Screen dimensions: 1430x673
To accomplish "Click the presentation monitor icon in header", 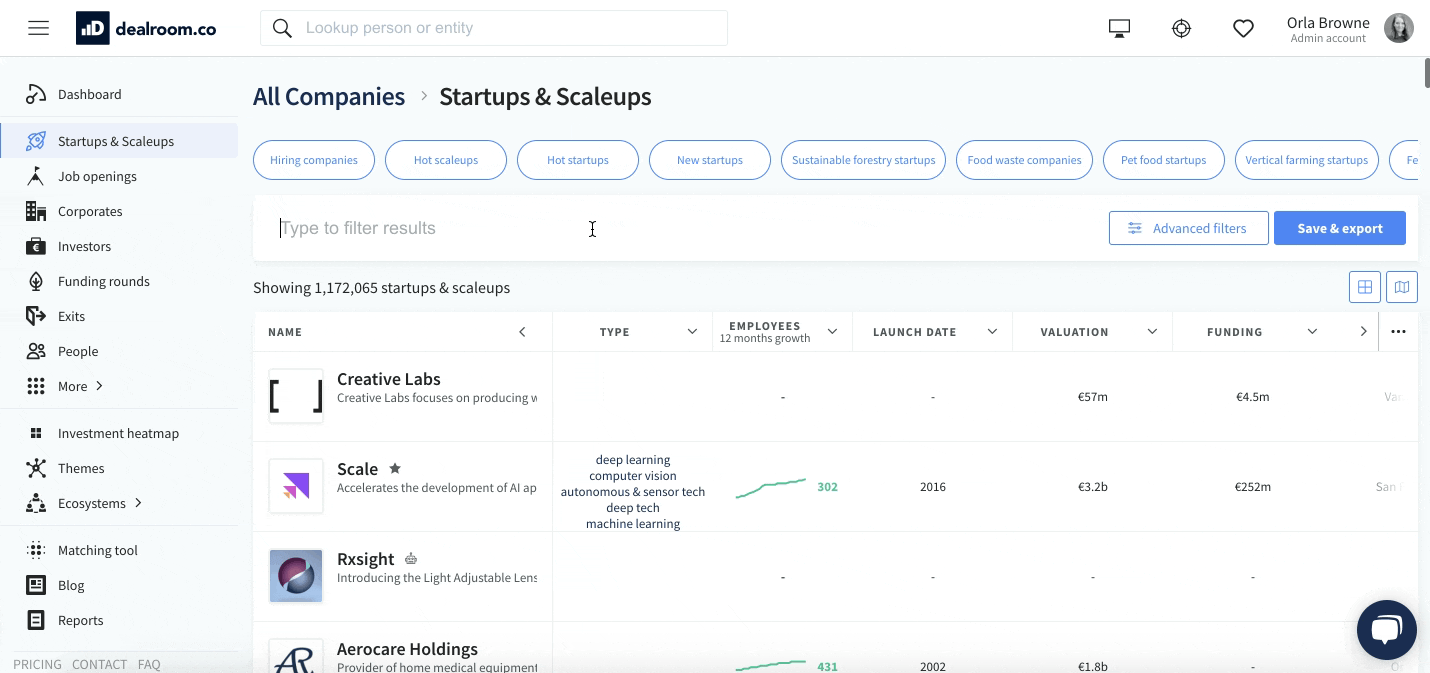I will (1119, 29).
